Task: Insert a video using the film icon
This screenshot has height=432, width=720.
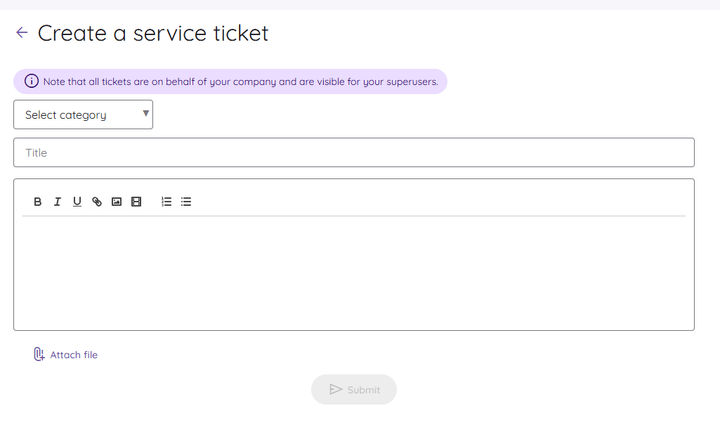Action: tap(136, 202)
